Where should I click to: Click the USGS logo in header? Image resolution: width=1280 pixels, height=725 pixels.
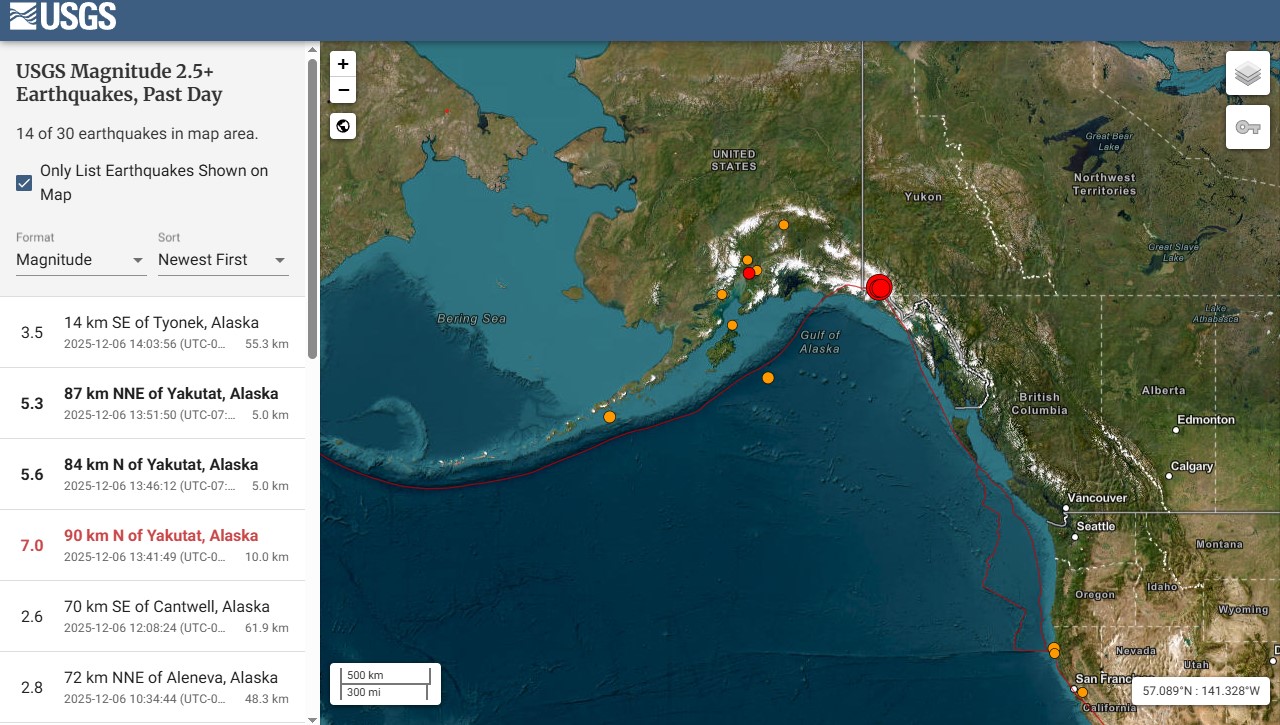point(63,17)
